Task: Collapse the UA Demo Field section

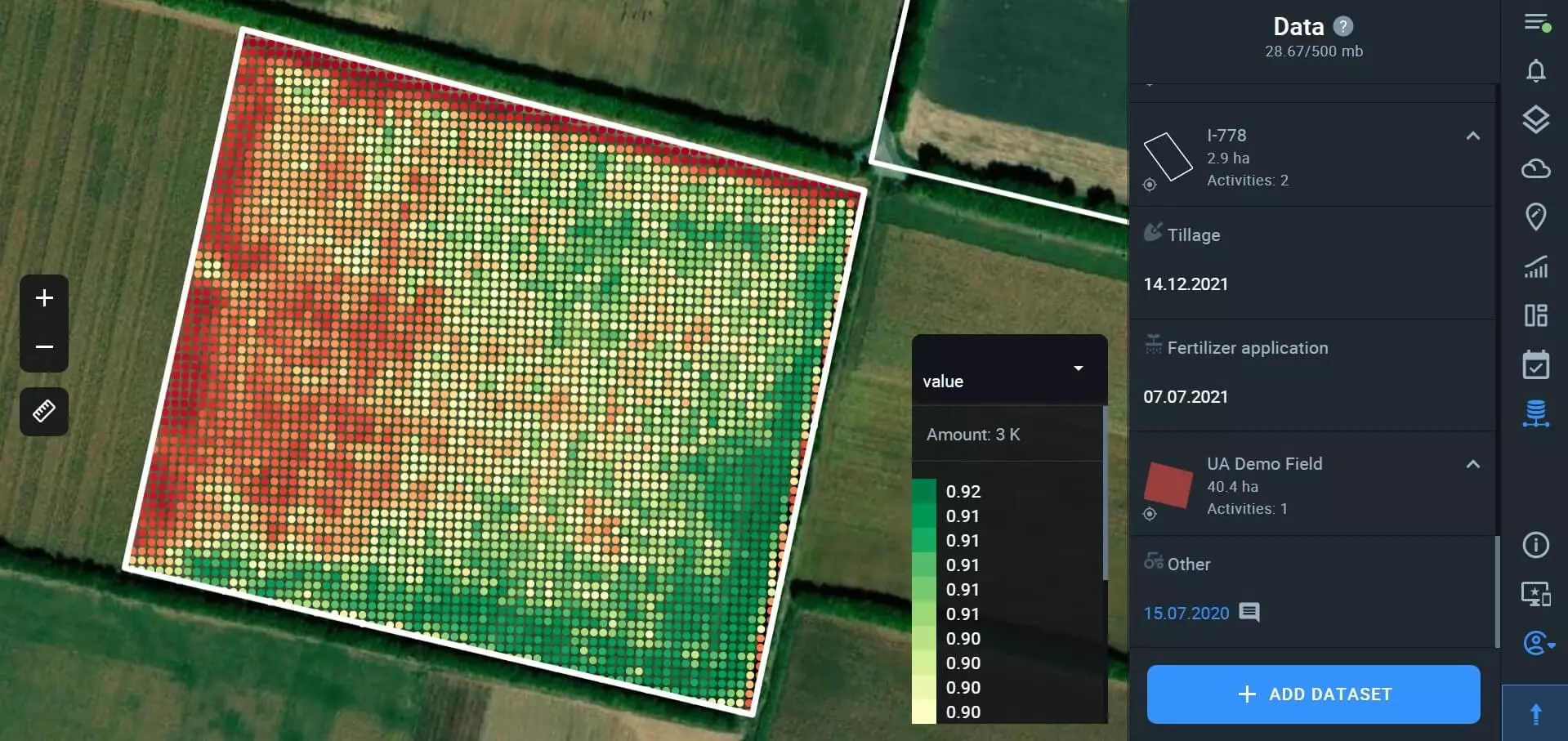Action: tap(1472, 465)
